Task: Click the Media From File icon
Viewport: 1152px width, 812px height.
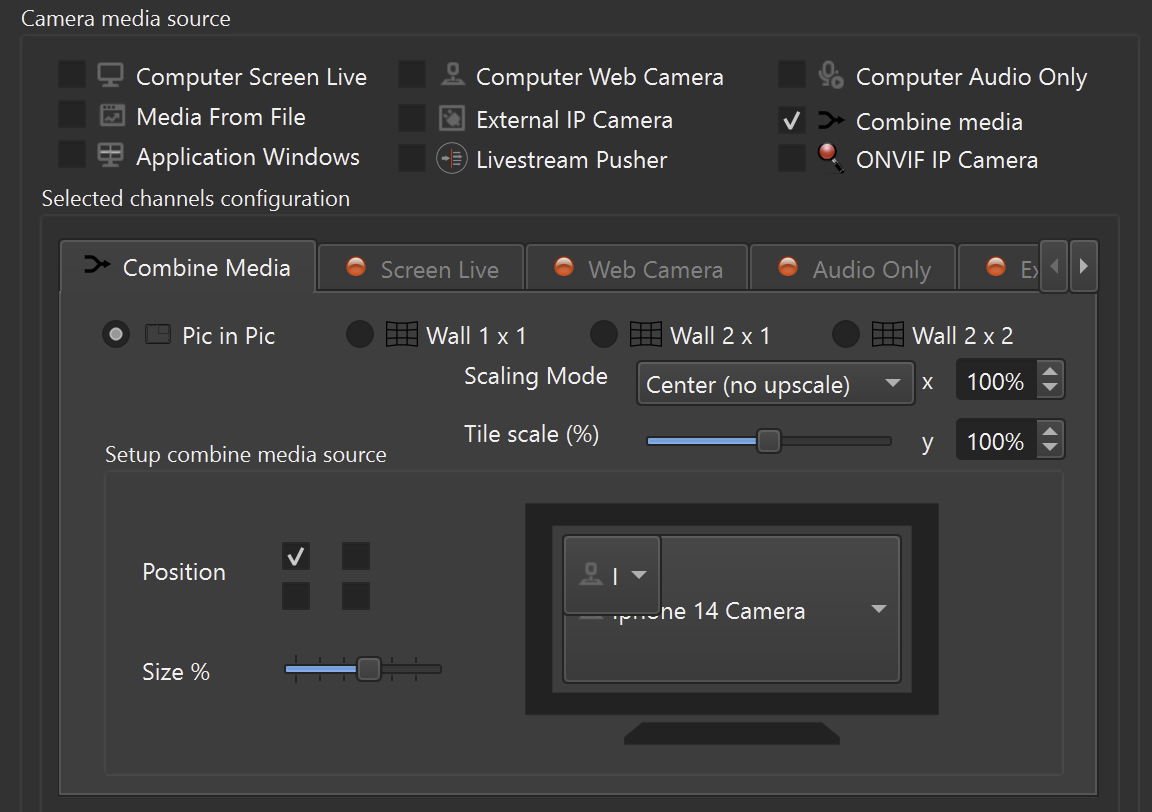Action: click(x=111, y=116)
